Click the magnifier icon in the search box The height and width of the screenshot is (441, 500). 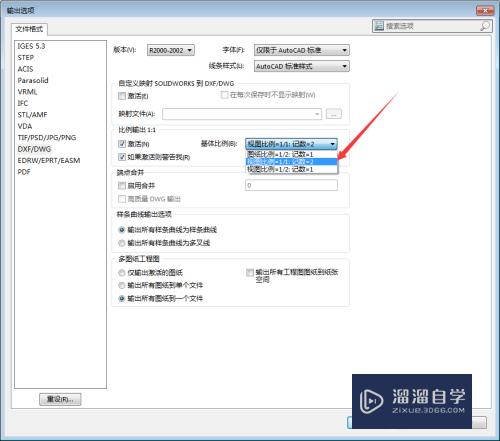485,26
